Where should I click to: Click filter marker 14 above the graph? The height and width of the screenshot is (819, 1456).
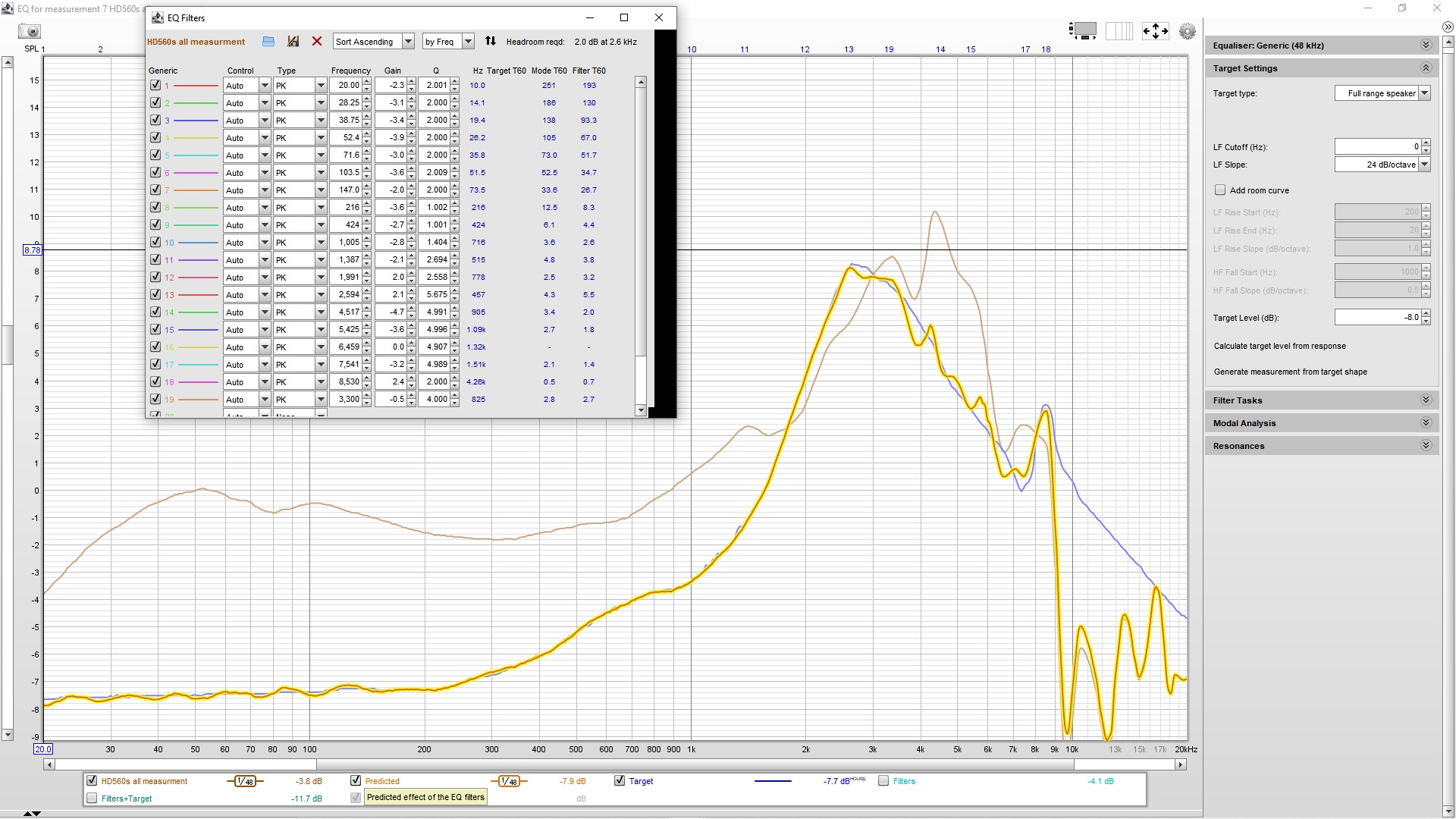pos(940,49)
